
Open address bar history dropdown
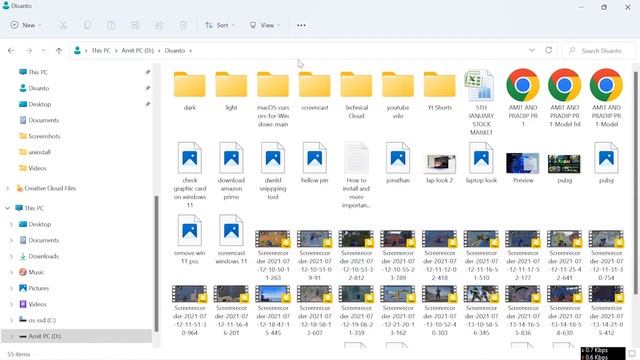(531, 50)
